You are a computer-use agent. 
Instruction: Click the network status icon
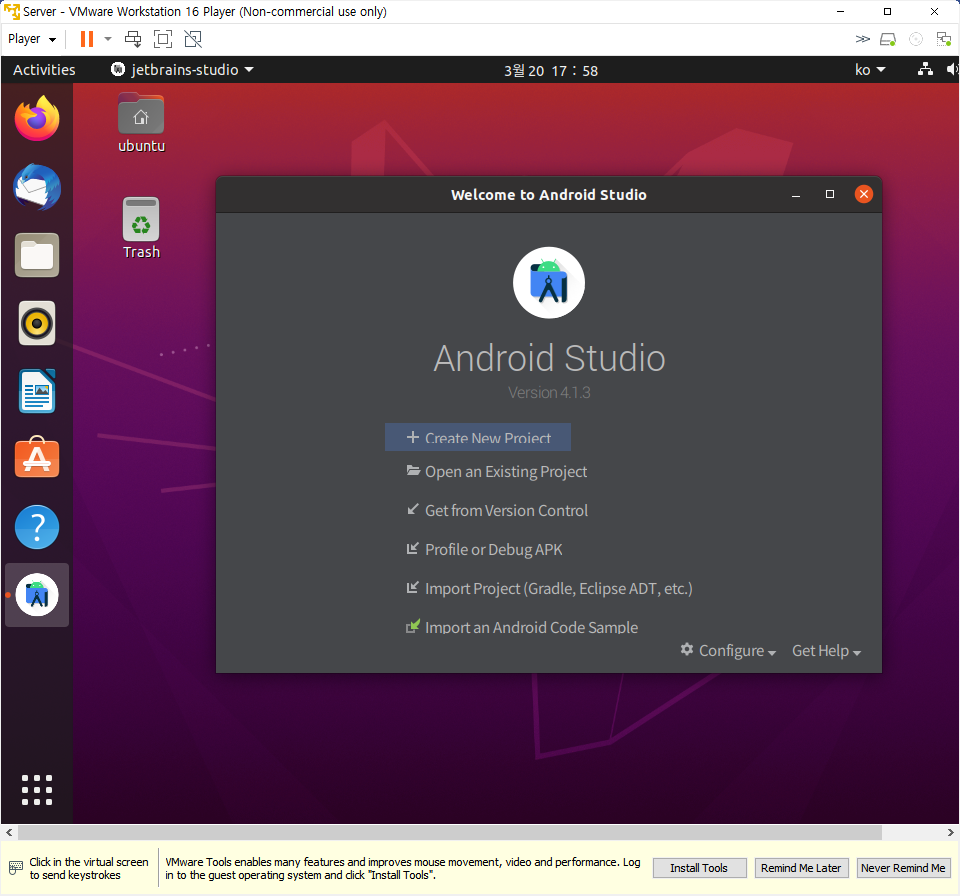click(925, 69)
